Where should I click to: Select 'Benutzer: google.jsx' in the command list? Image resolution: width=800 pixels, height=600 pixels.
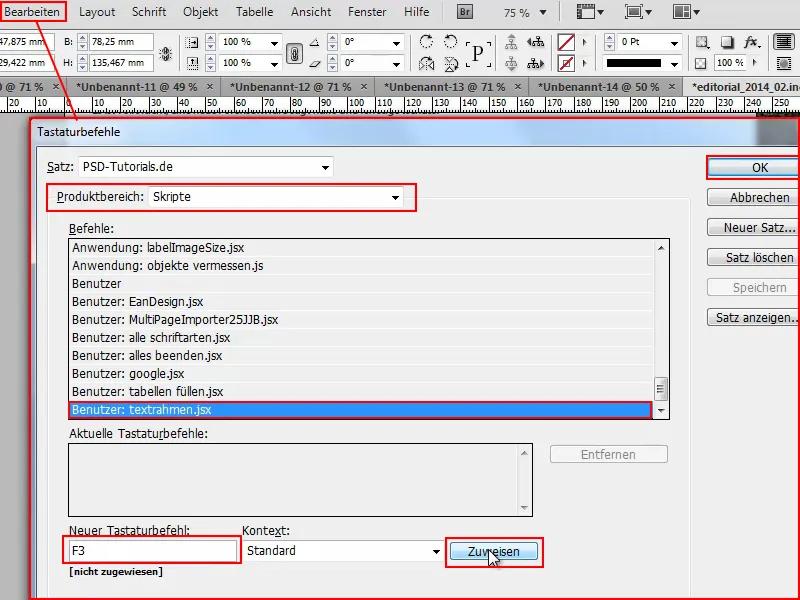(x=360, y=374)
